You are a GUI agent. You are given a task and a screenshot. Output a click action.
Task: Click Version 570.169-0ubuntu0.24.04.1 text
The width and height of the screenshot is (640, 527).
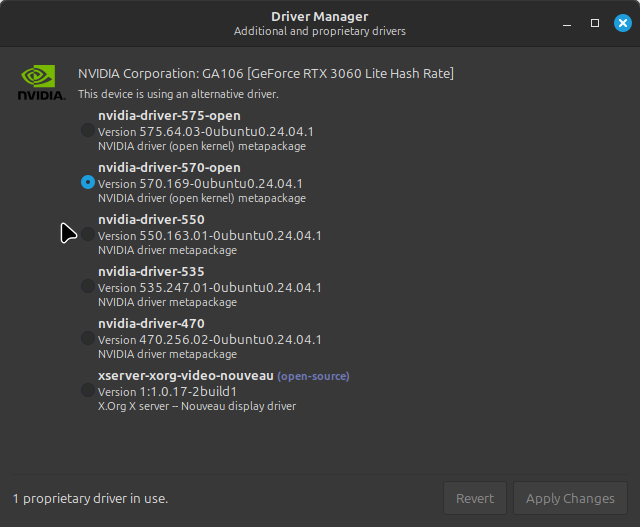point(200,184)
